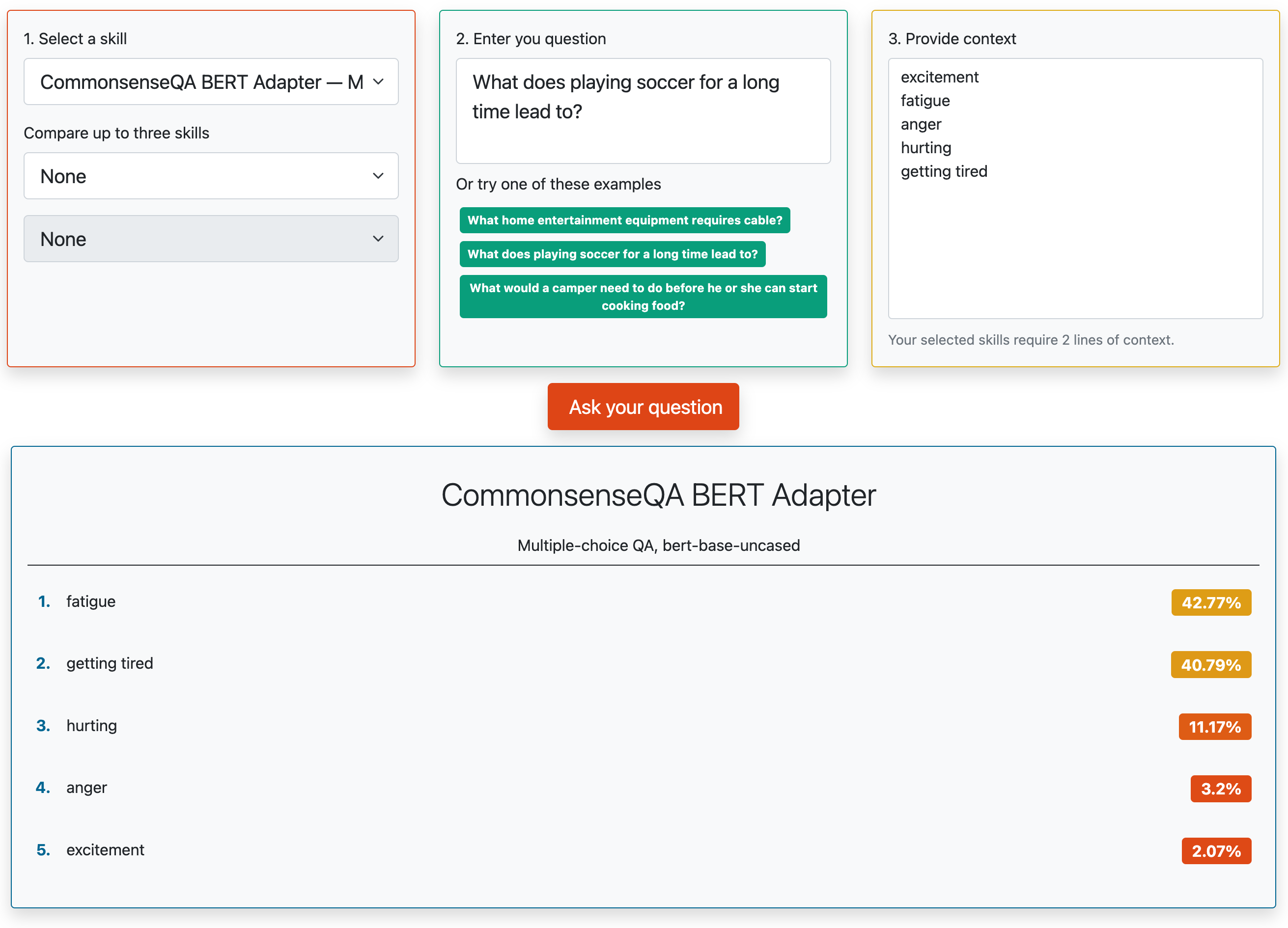
Task: Click the 42.77% score badge for fatigue
Action: 1211,603
